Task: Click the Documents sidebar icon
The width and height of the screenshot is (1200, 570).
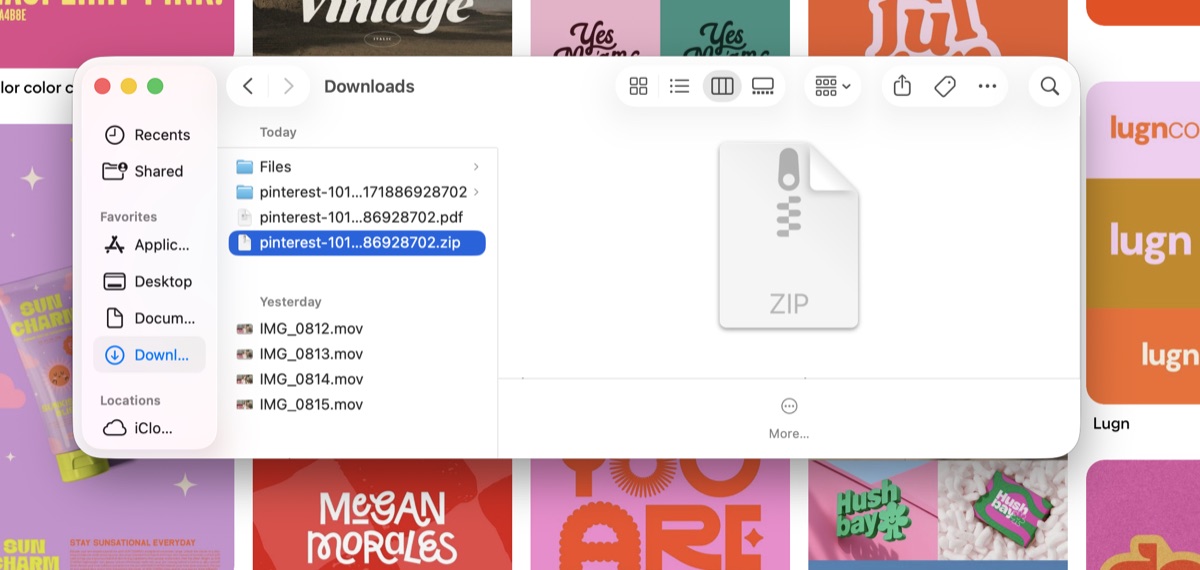Action: coord(114,318)
